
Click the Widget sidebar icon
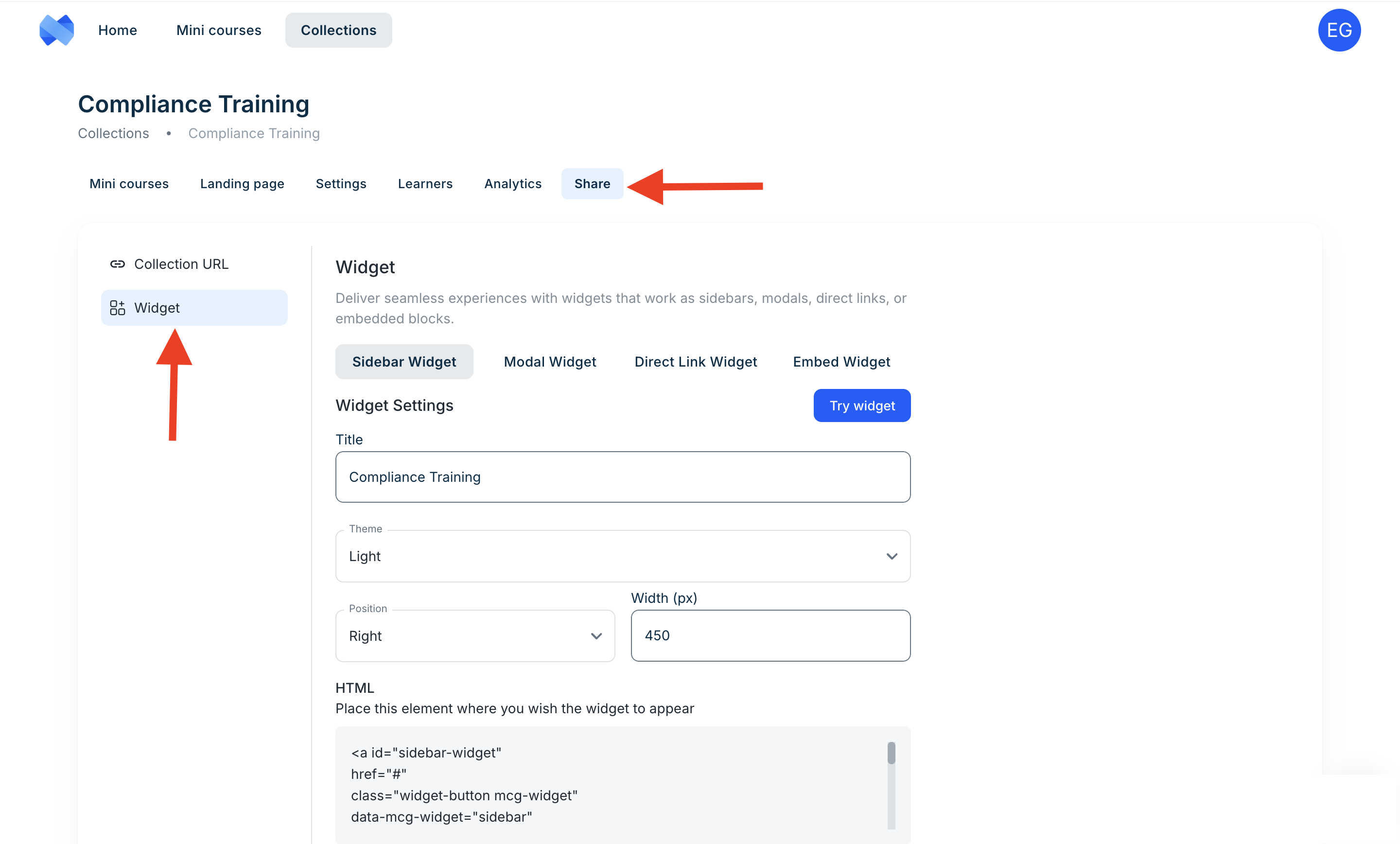118,308
